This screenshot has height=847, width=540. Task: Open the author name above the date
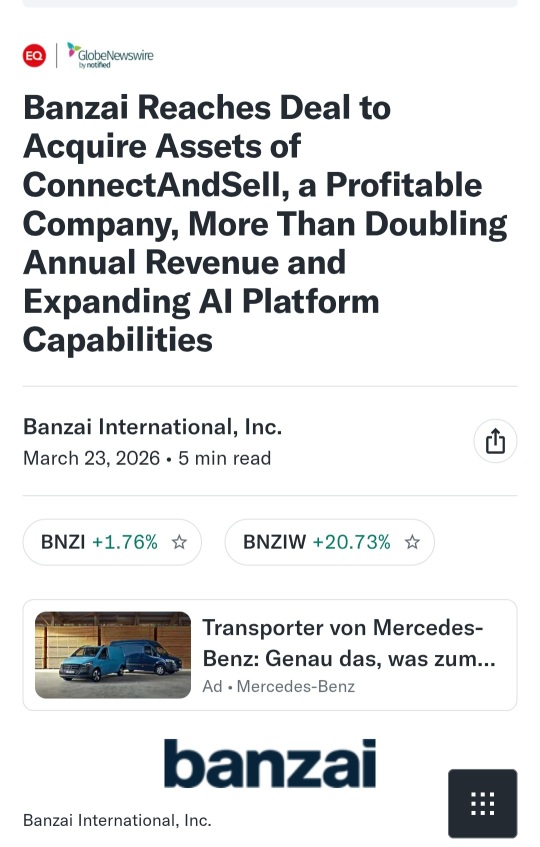tap(152, 427)
